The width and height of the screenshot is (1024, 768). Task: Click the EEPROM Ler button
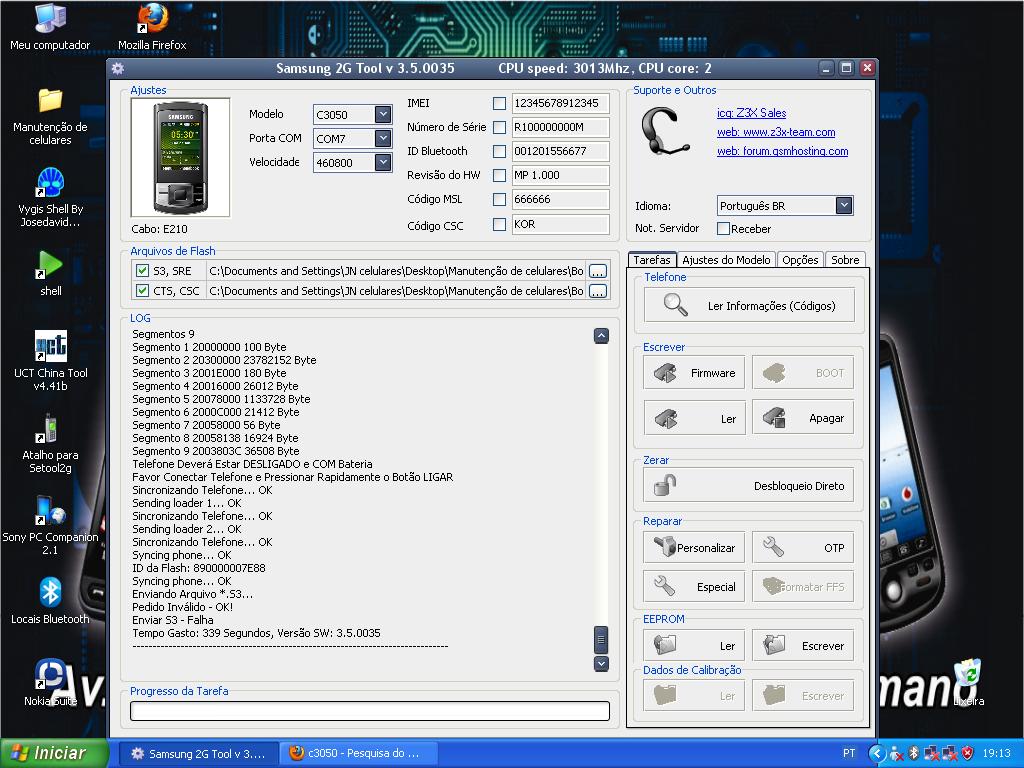click(x=694, y=645)
